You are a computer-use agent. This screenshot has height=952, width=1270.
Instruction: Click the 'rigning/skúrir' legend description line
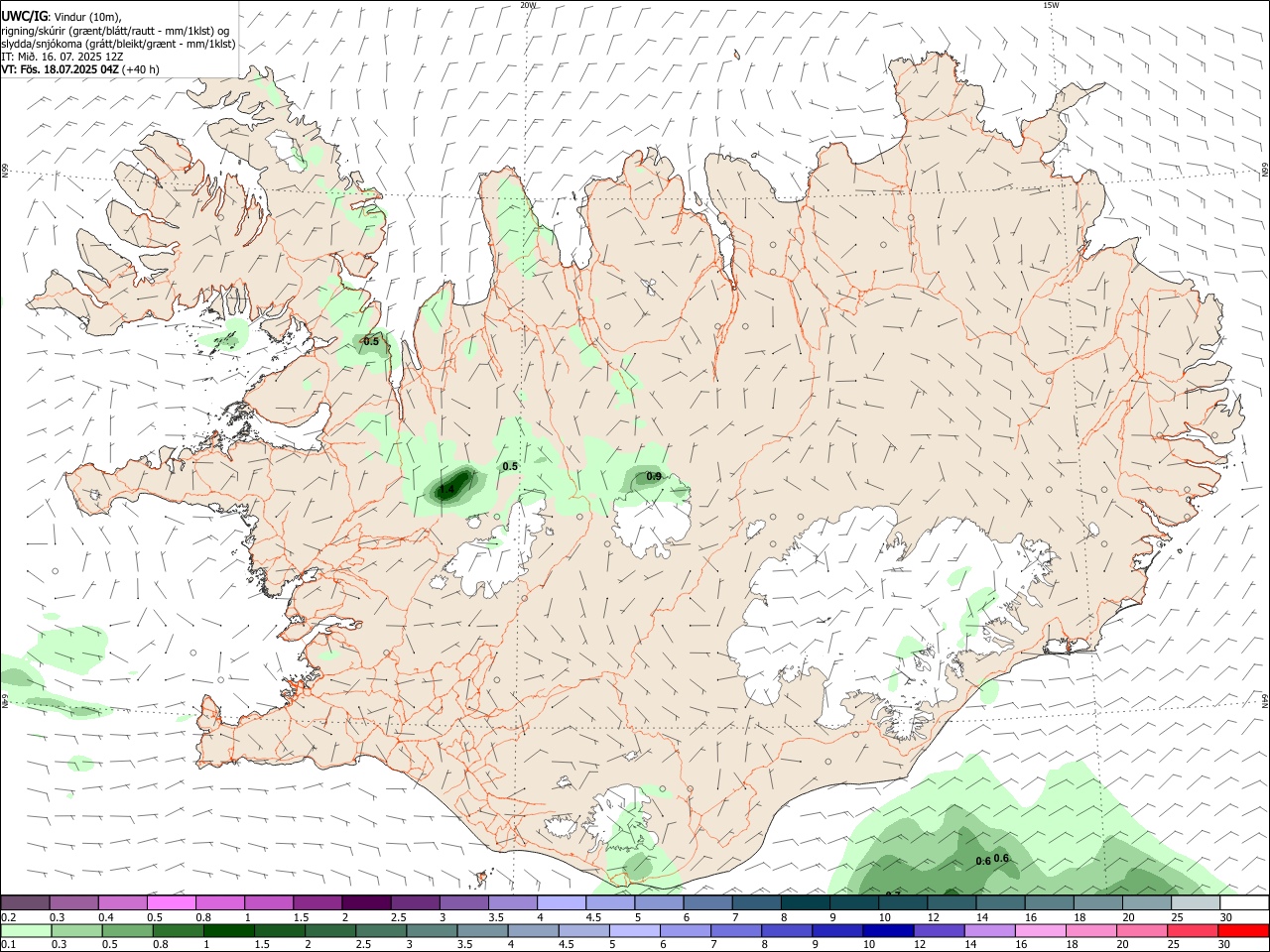coord(115,30)
